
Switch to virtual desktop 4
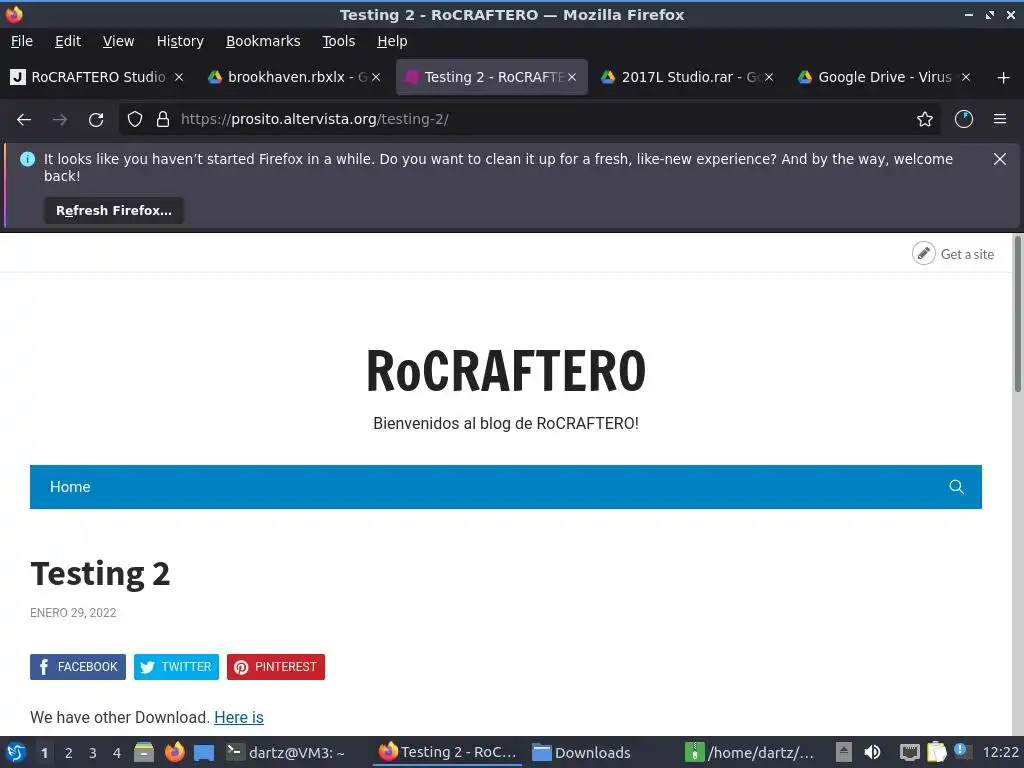pyautogui.click(x=117, y=753)
